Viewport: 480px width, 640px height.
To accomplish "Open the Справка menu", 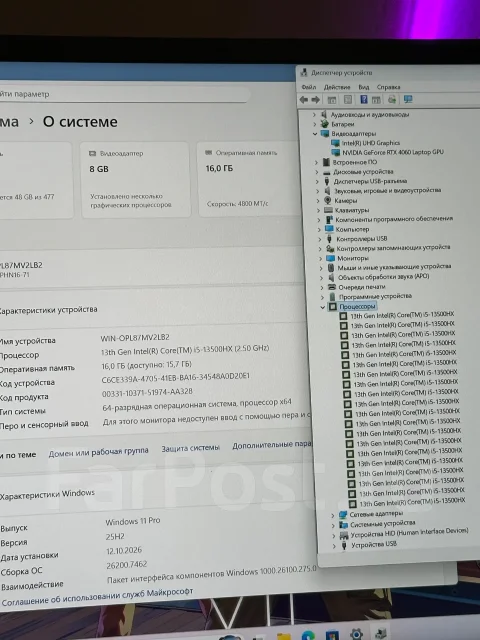I will coord(389,87).
